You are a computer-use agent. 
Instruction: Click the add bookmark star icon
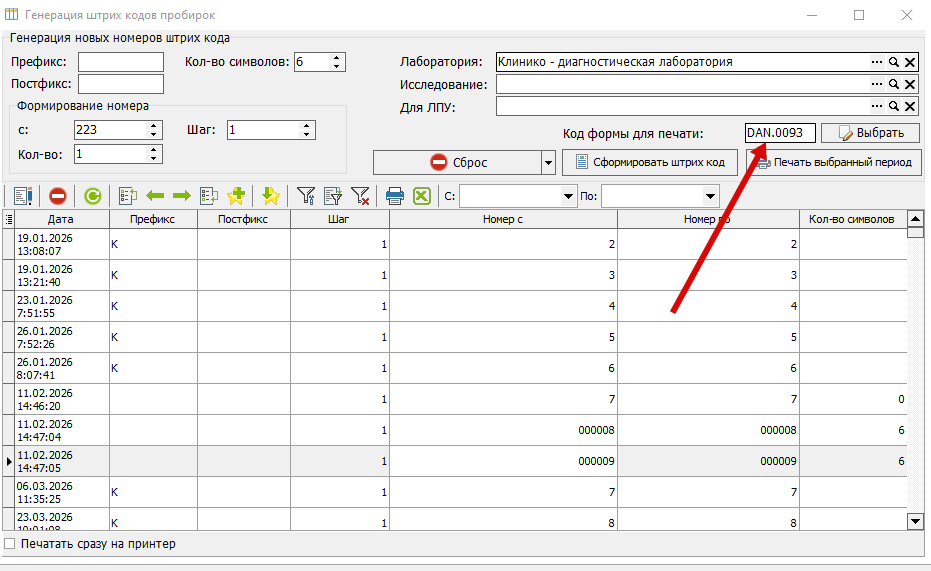pyautogui.click(x=236, y=195)
